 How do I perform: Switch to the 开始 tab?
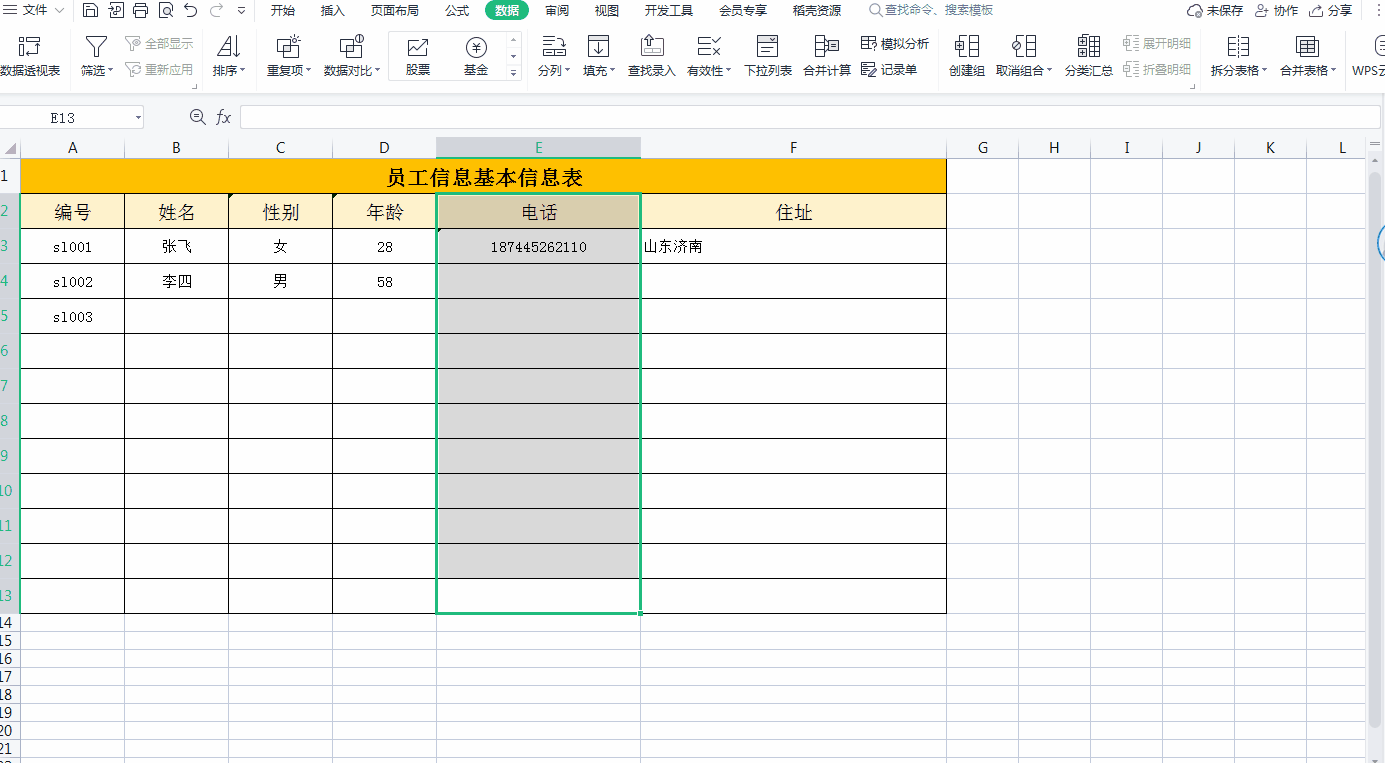click(x=283, y=11)
